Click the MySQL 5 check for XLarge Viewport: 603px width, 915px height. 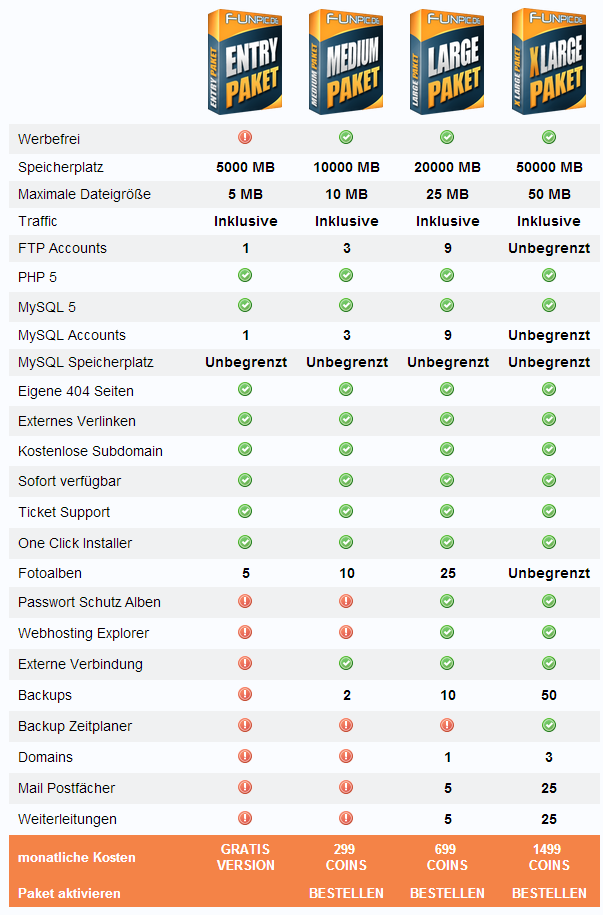coord(548,304)
